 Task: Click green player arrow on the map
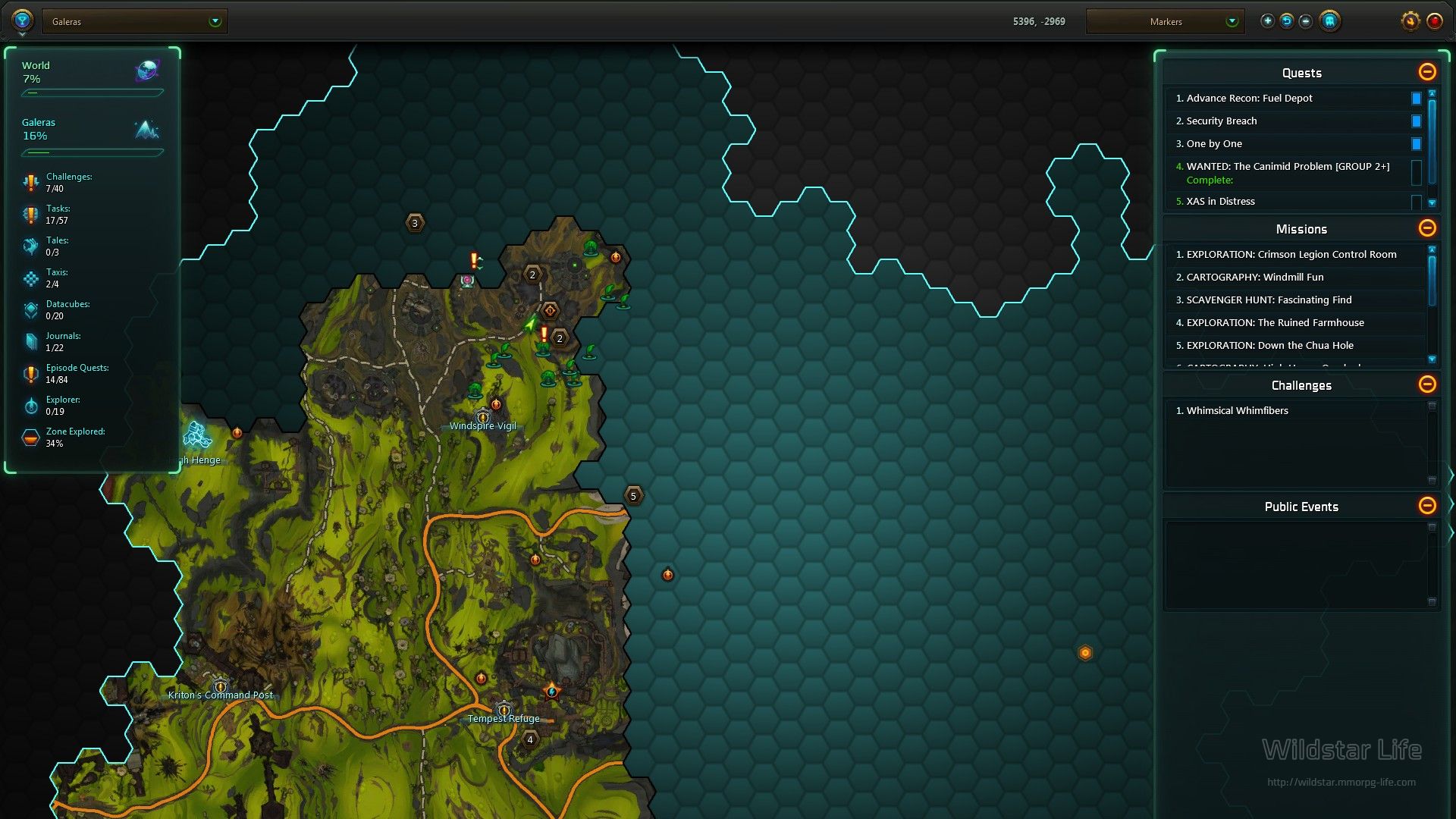tap(530, 325)
